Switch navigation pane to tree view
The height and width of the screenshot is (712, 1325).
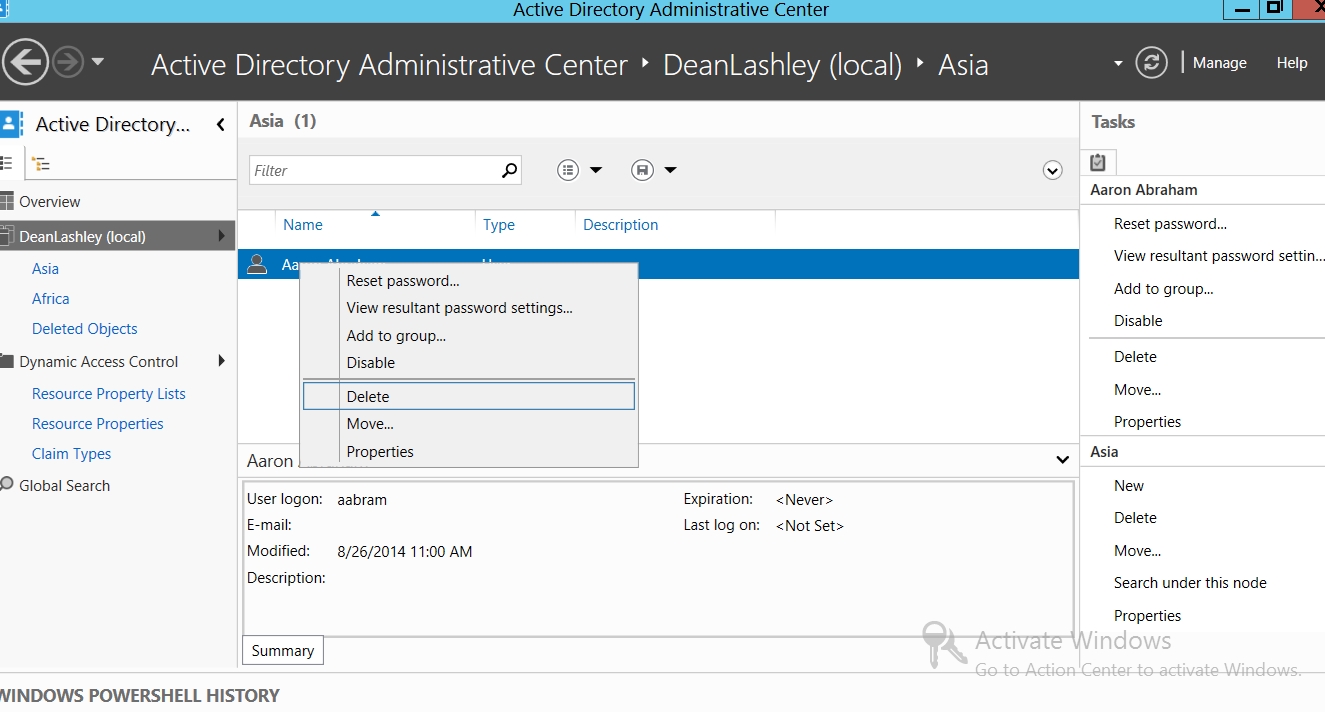click(x=41, y=164)
